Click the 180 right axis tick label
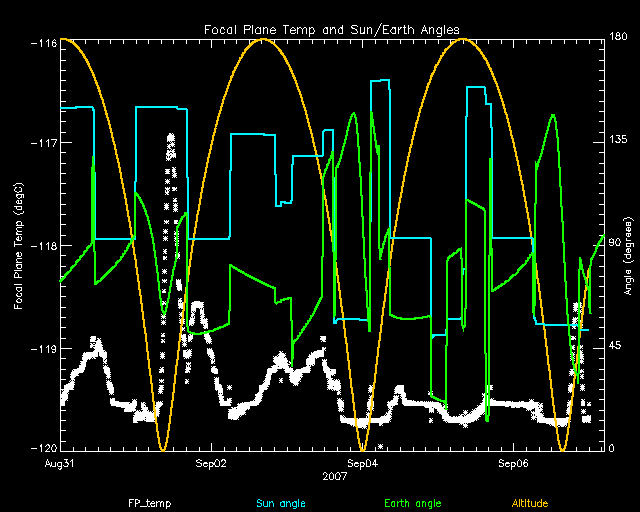This screenshot has height=512, width=640. 618,40
